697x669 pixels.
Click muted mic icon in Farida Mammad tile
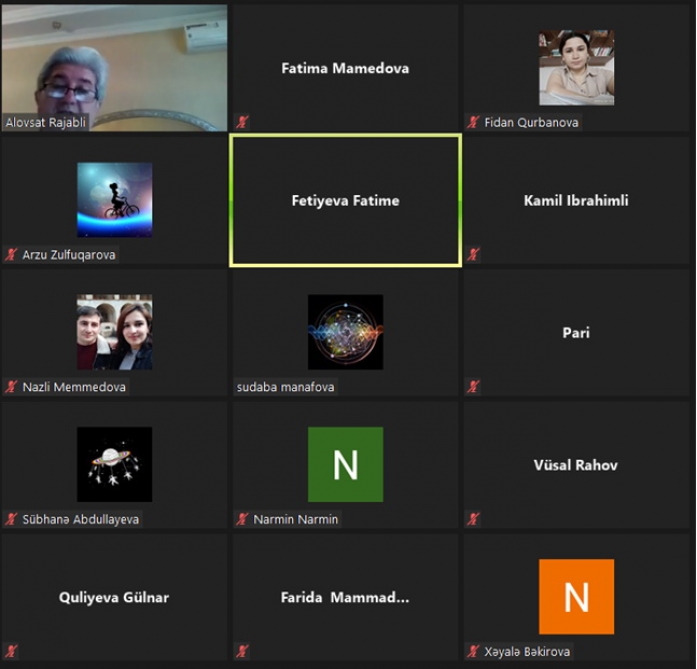242,651
